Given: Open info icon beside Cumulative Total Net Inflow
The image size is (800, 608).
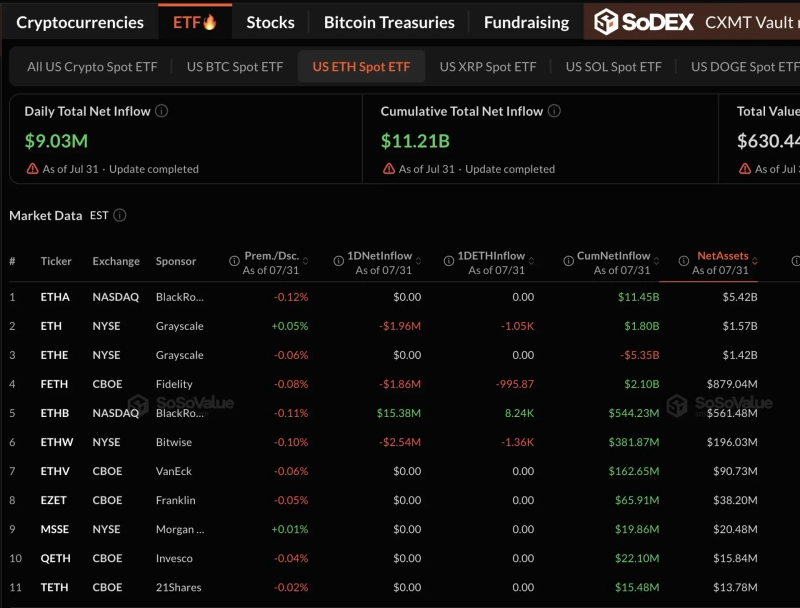Looking at the screenshot, I should click(554, 111).
